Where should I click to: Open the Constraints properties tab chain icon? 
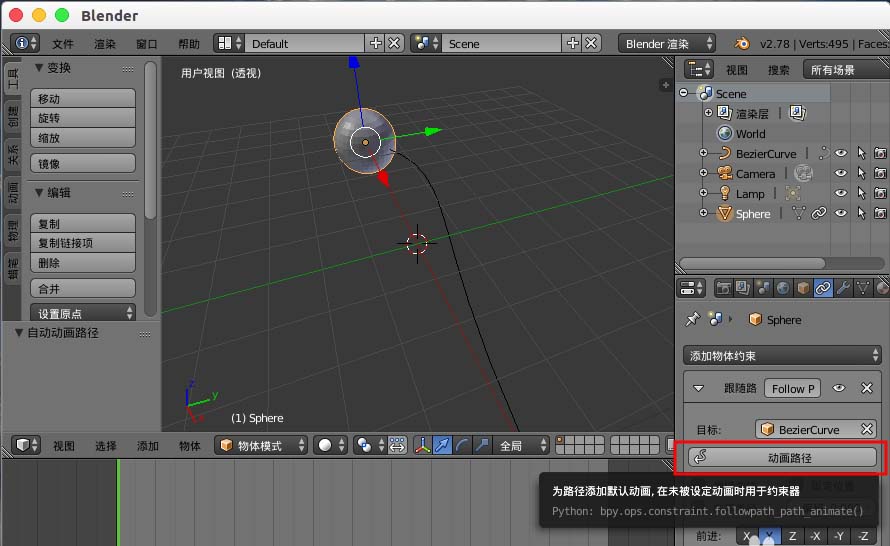click(822, 288)
